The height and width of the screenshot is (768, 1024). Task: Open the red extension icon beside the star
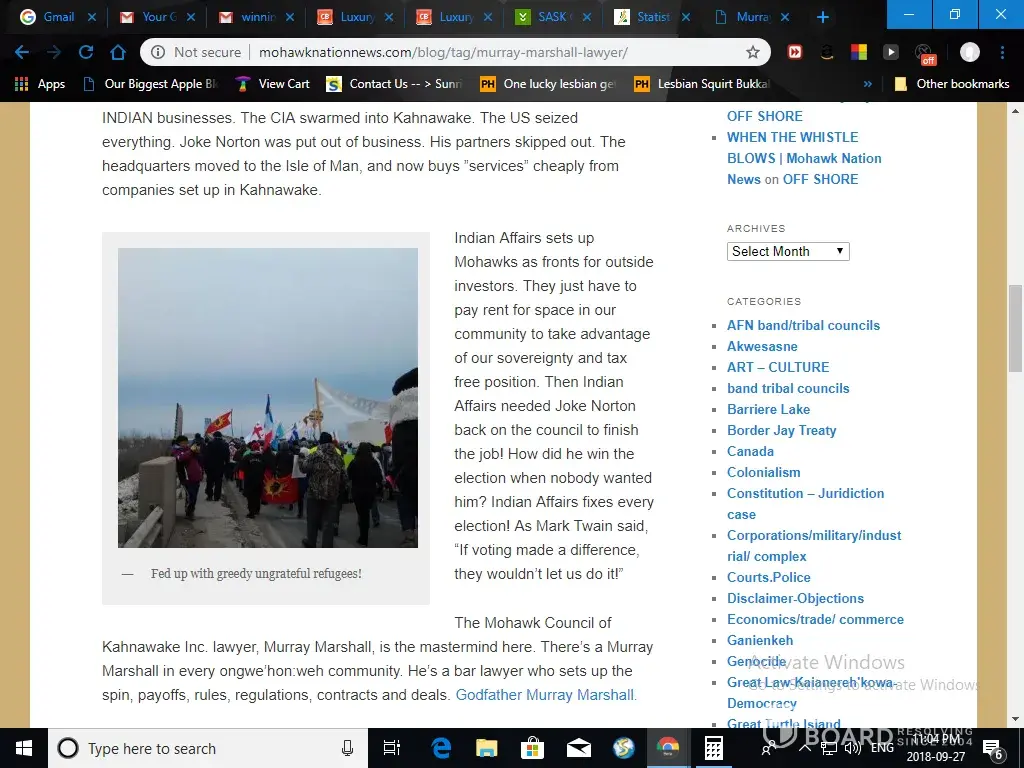pyautogui.click(x=794, y=52)
